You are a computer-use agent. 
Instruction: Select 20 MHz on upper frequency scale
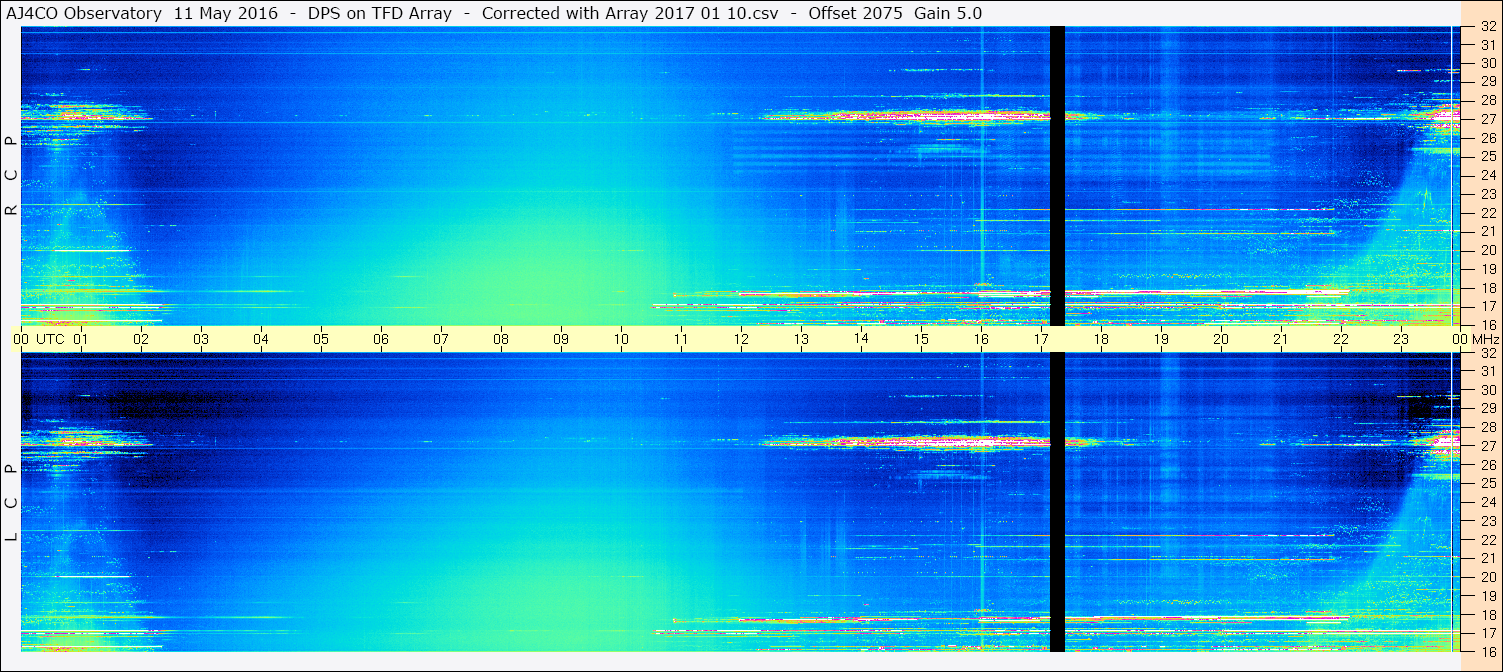1487,250
